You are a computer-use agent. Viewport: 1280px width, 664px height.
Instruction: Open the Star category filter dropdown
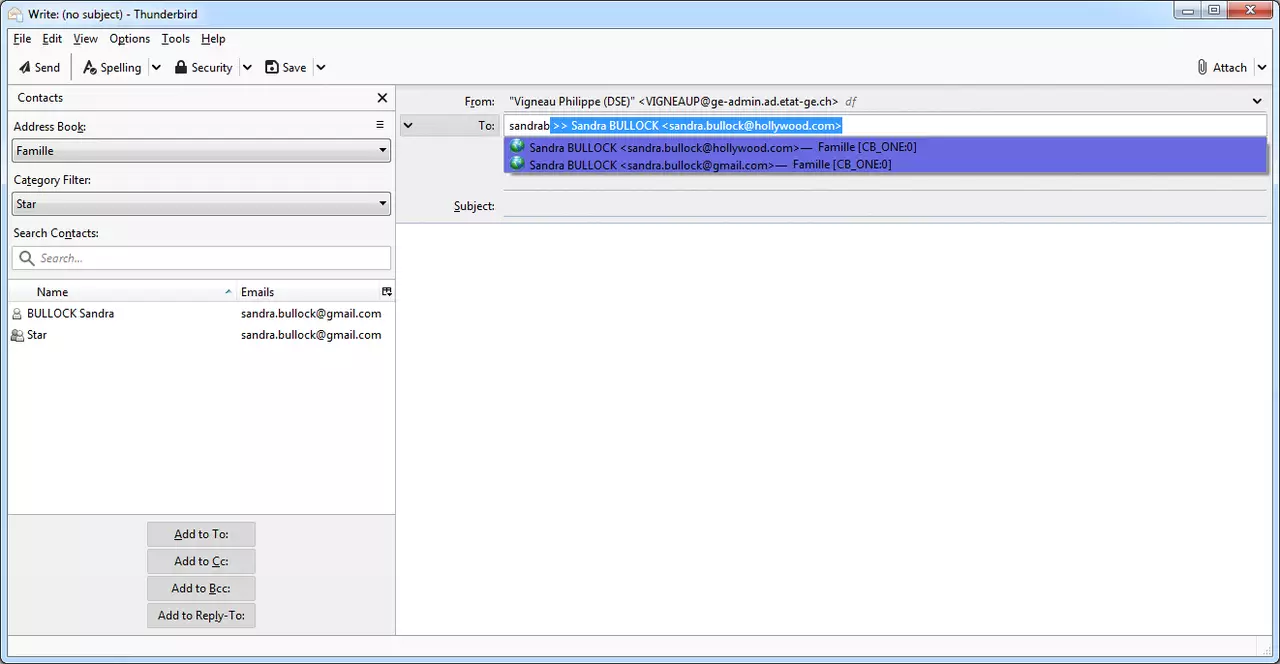point(201,204)
